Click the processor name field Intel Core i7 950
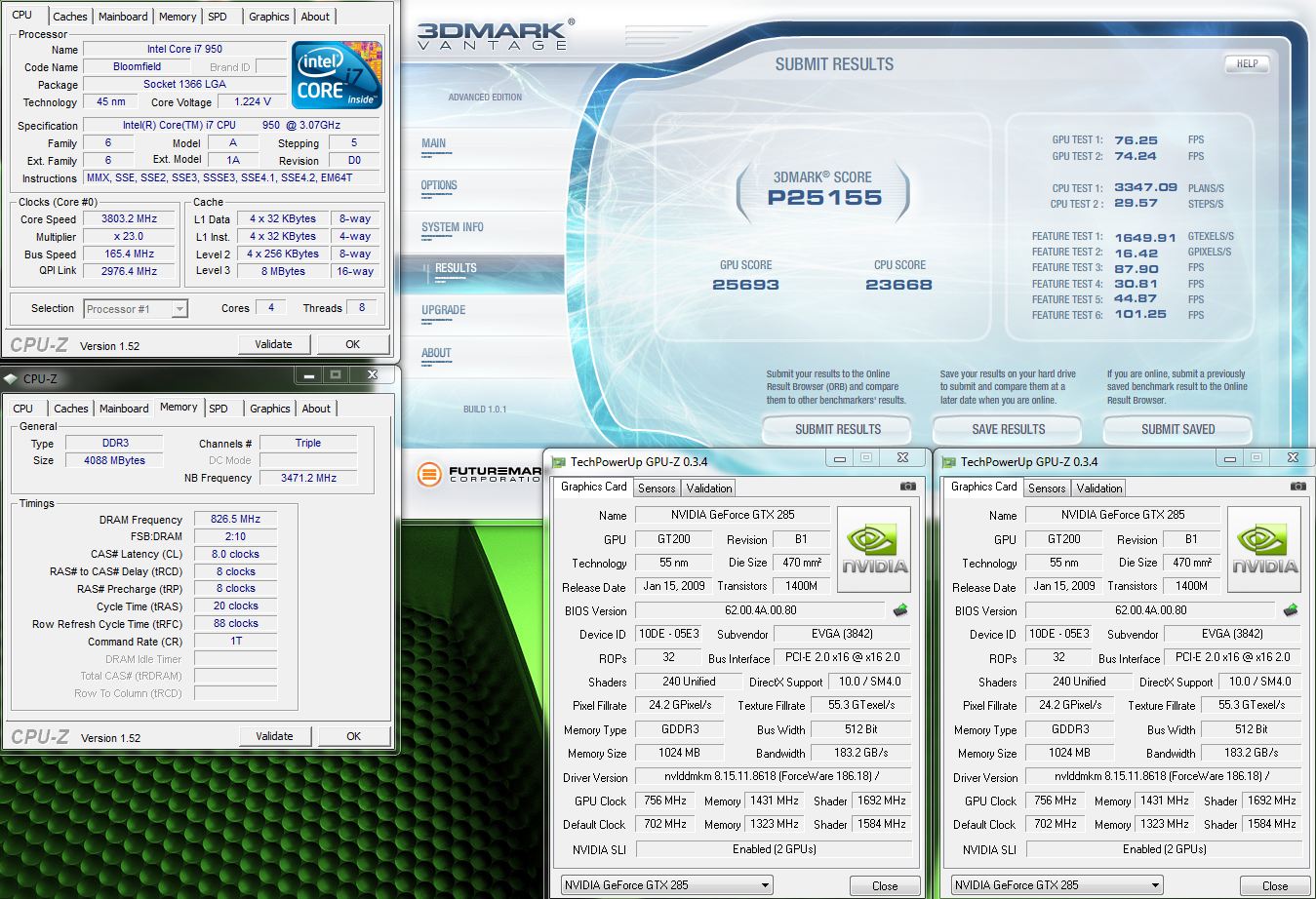1316x899 pixels. pos(184,49)
